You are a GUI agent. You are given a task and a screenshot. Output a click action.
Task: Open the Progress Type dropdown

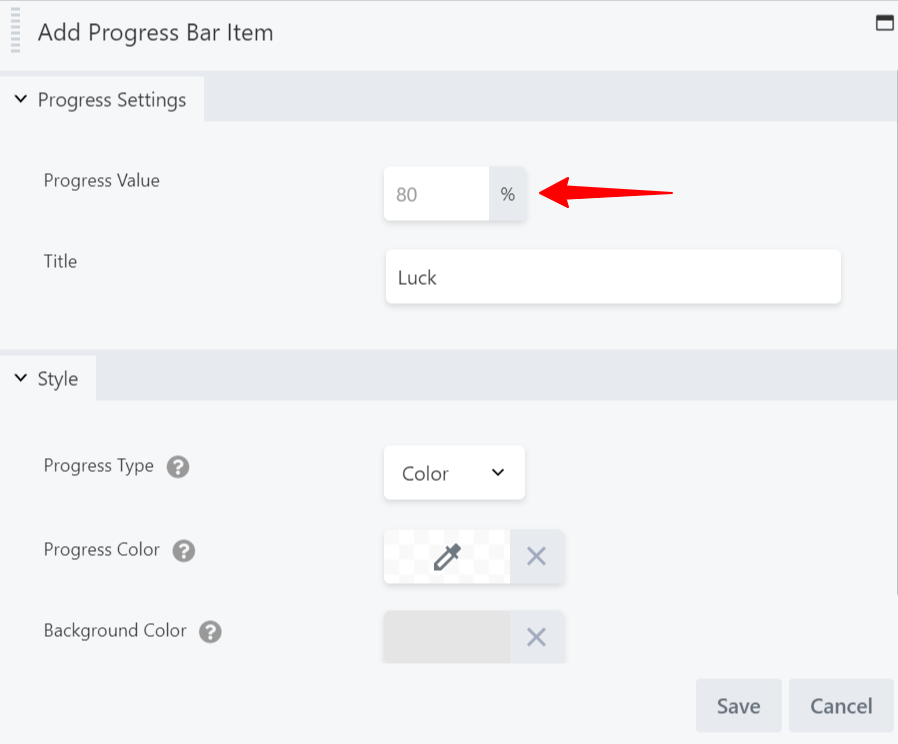[x=454, y=473]
